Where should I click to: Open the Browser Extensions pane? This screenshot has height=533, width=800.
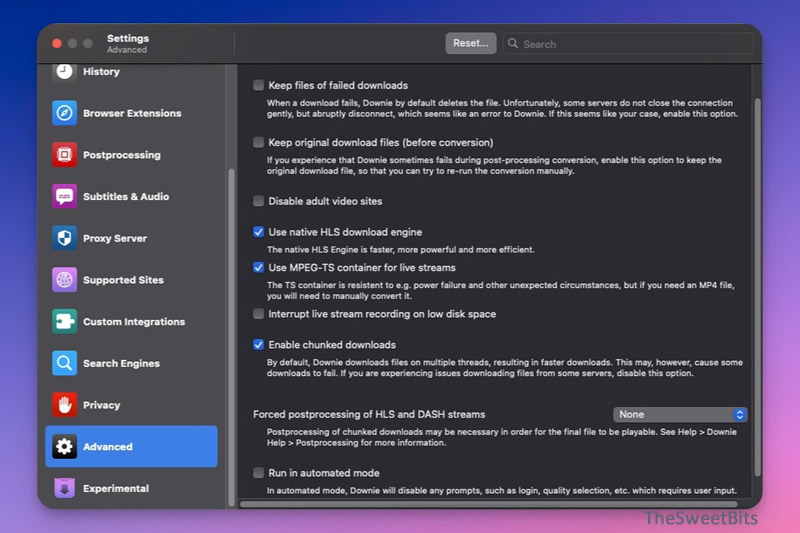coord(132,113)
